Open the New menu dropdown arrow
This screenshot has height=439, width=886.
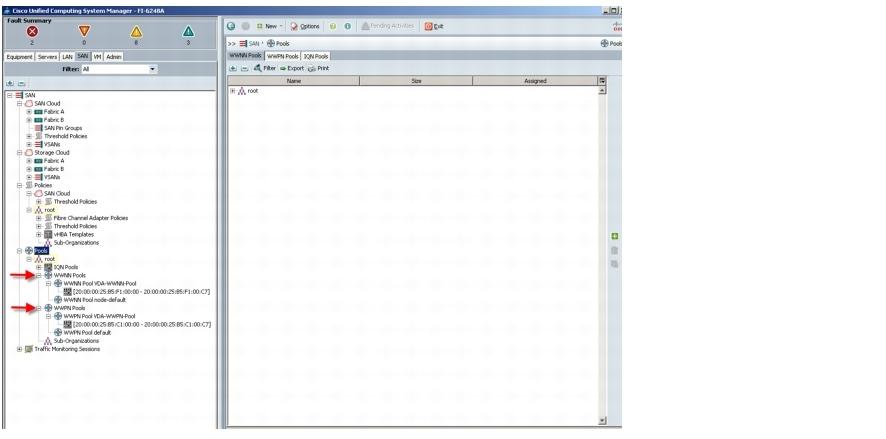(x=281, y=26)
